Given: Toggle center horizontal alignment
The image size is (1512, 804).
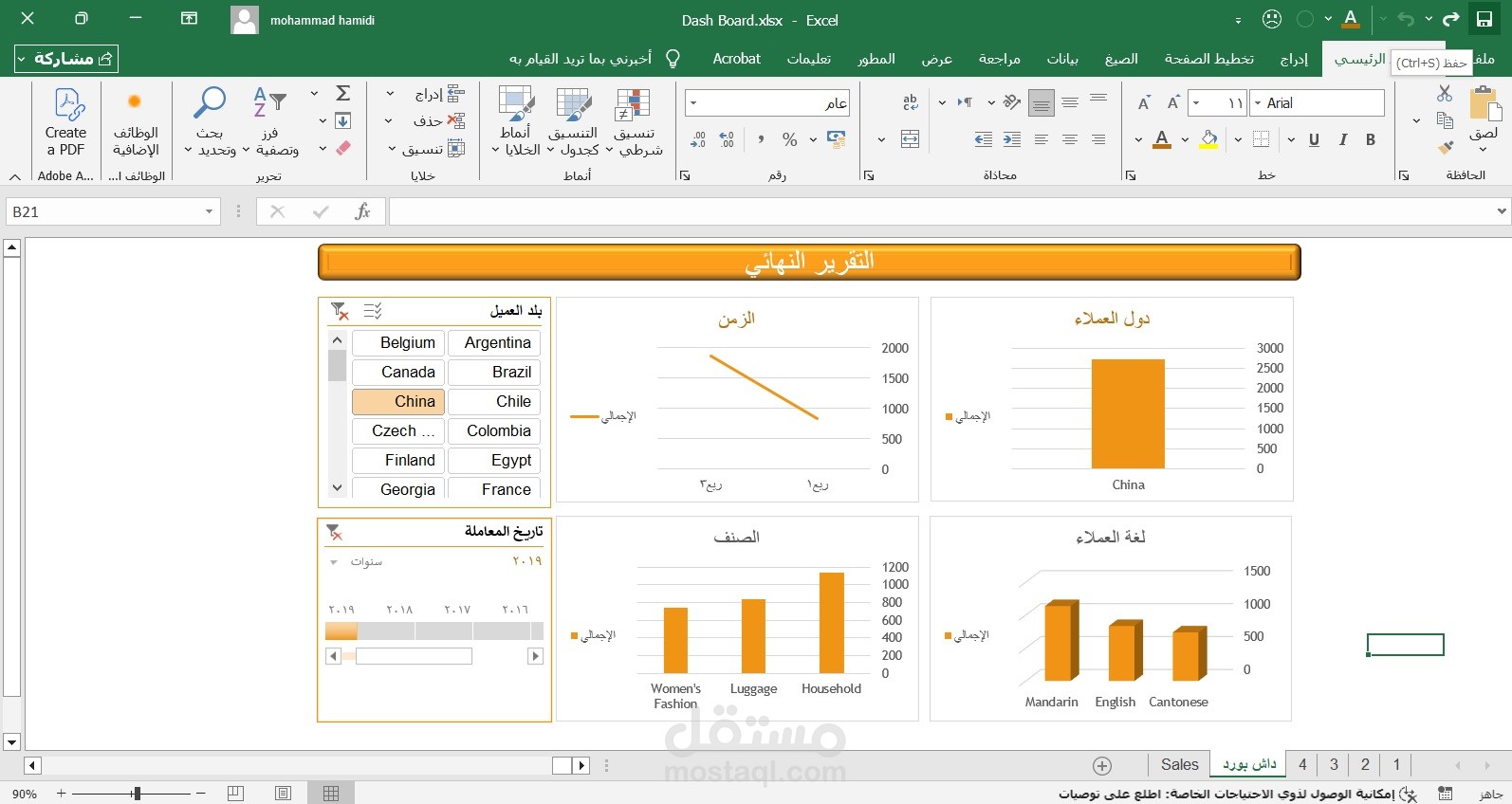Looking at the screenshot, I should pos(1070,140).
